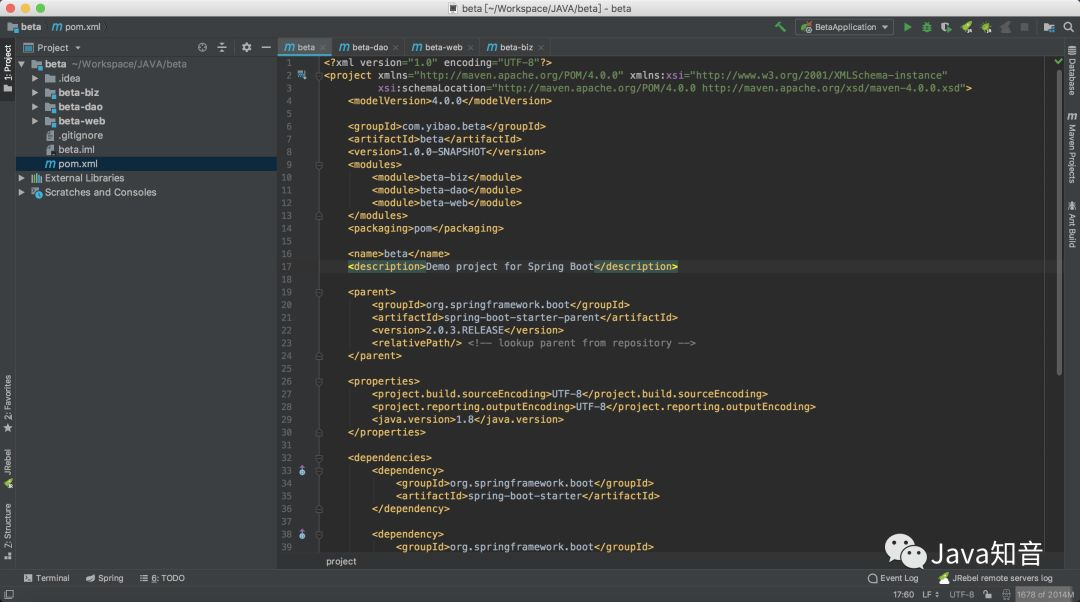
Task: Close the beta-biz tab
Action: coord(541,48)
